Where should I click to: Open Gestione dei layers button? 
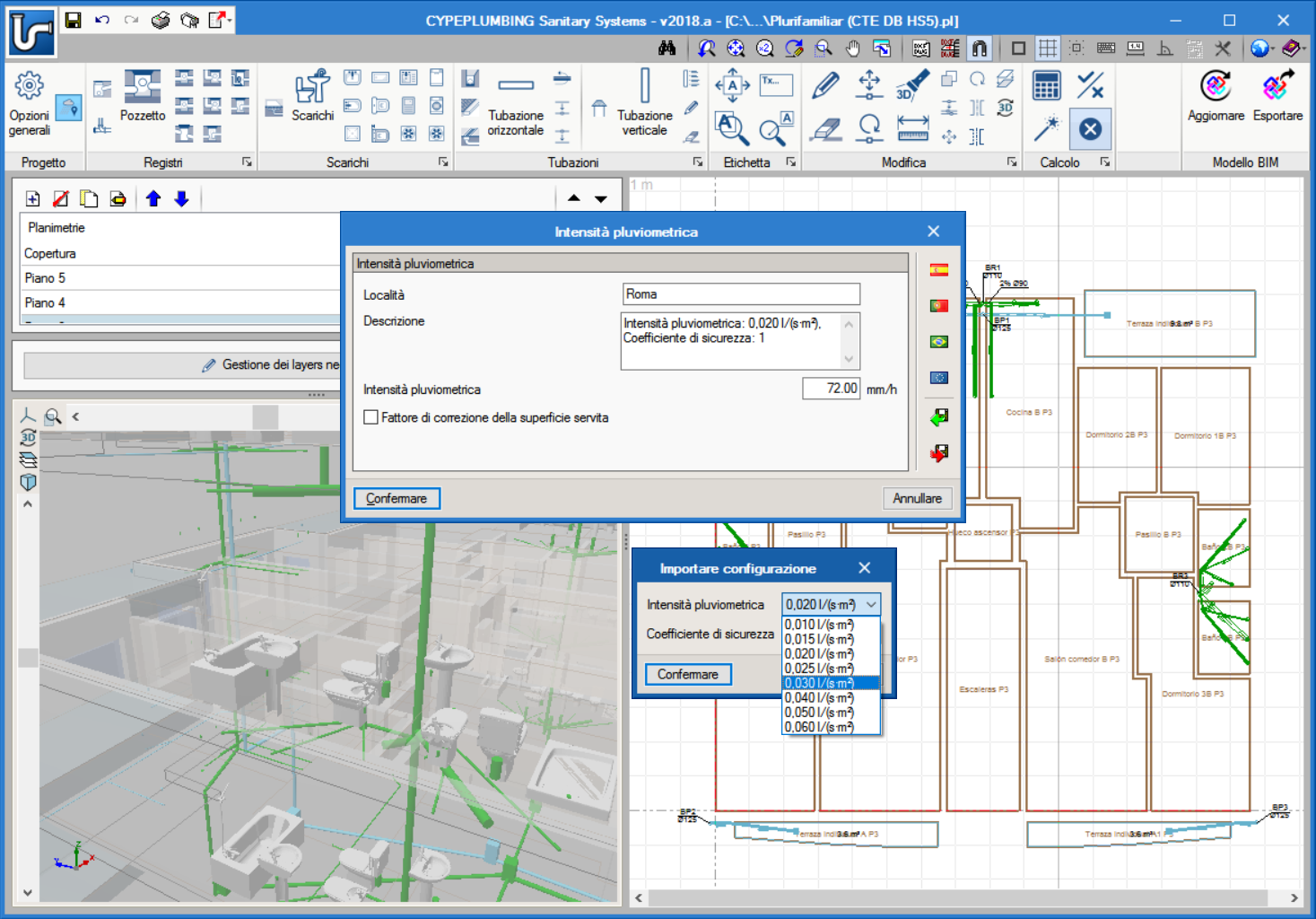(182, 365)
